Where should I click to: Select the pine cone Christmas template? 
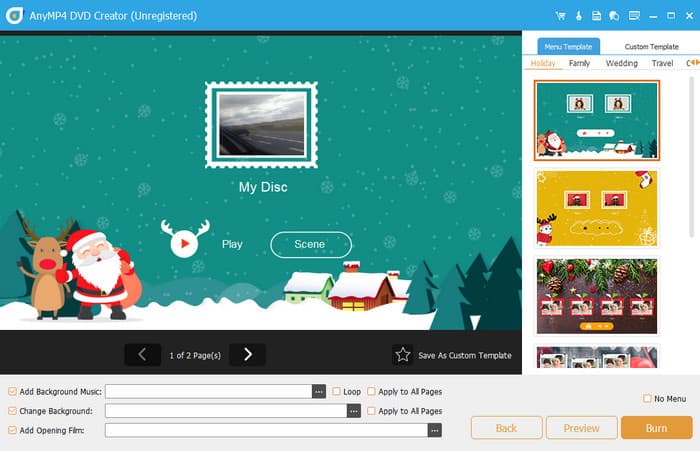point(596,296)
